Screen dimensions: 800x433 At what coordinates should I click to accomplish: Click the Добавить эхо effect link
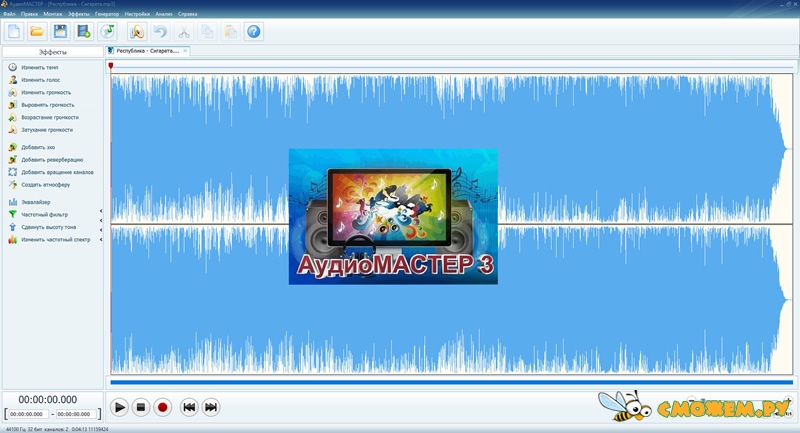click(x=38, y=147)
